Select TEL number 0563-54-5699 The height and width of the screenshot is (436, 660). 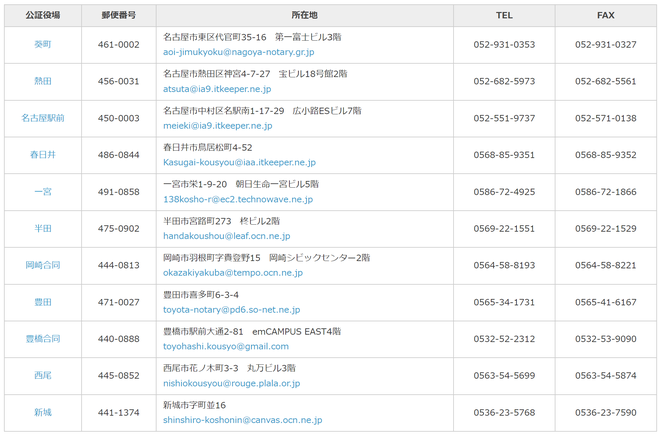504,375
